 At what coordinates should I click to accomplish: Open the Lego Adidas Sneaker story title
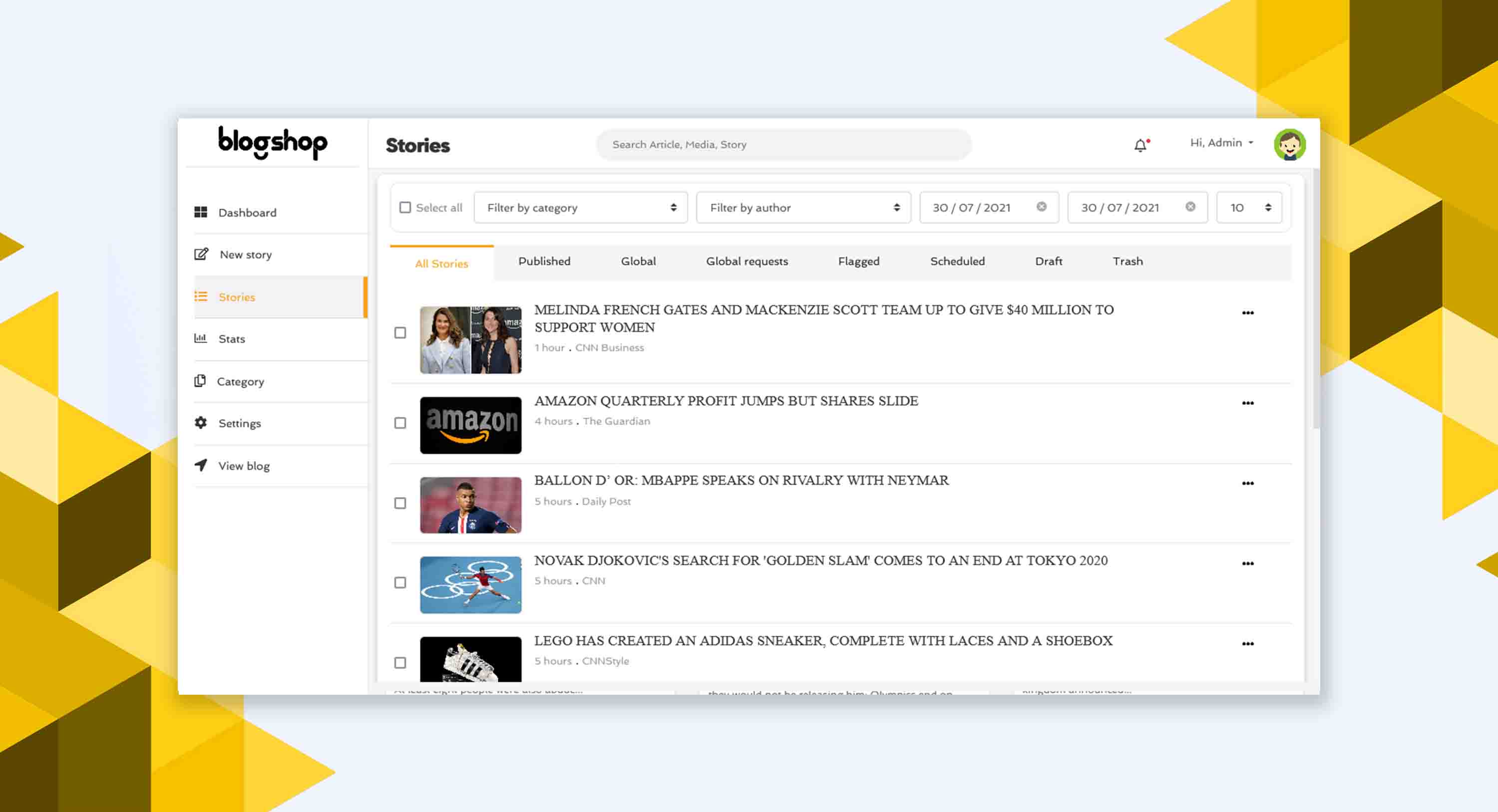point(823,640)
